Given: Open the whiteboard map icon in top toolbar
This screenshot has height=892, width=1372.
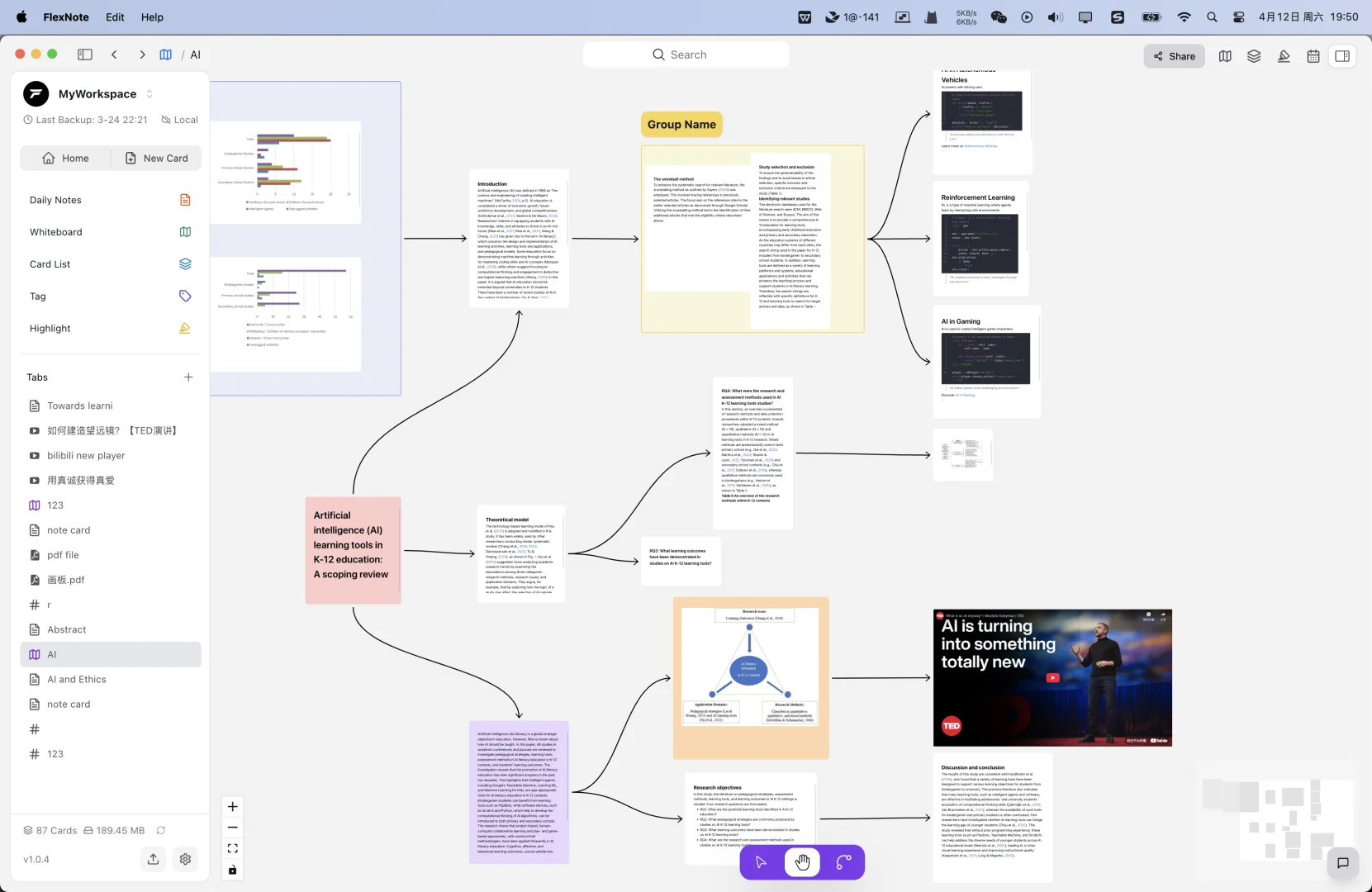Looking at the screenshot, I should point(1225,56).
